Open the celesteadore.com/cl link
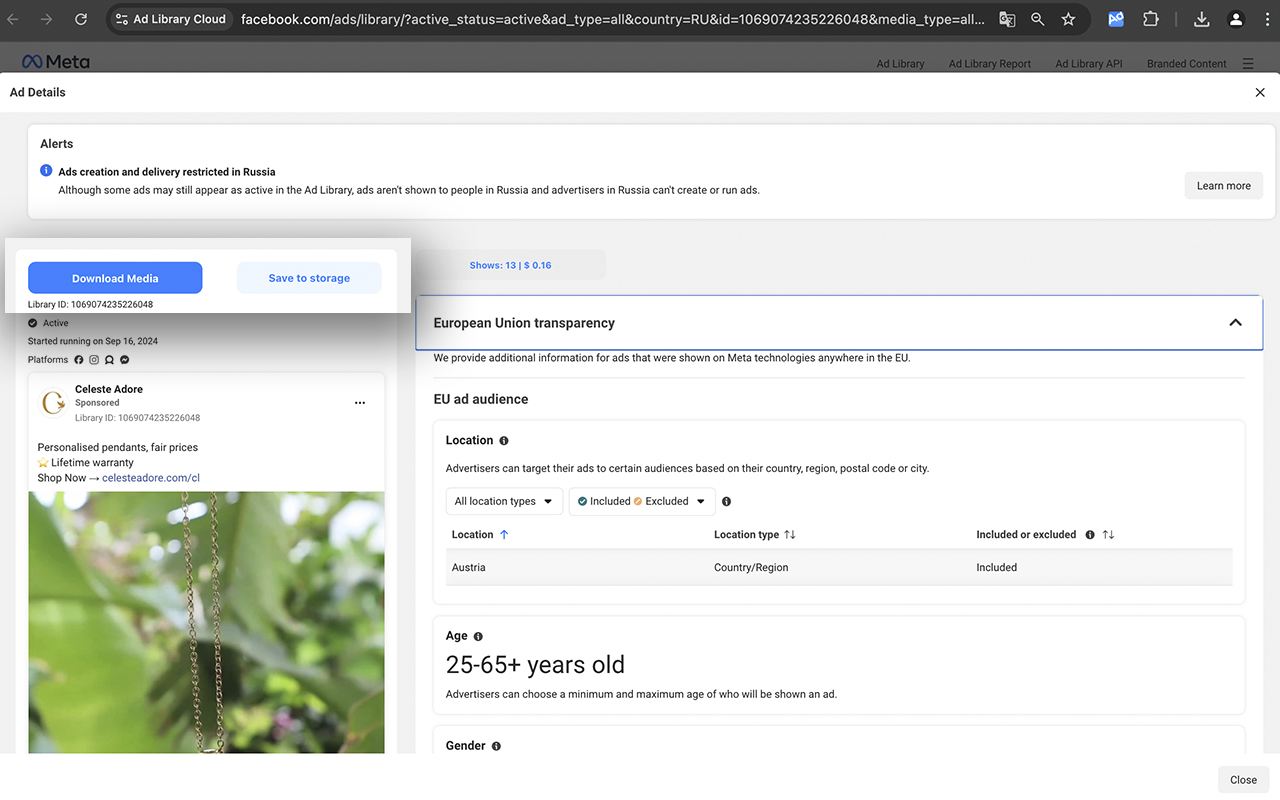Viewport: 1280px width, 800px height. [x=151, y=478]
